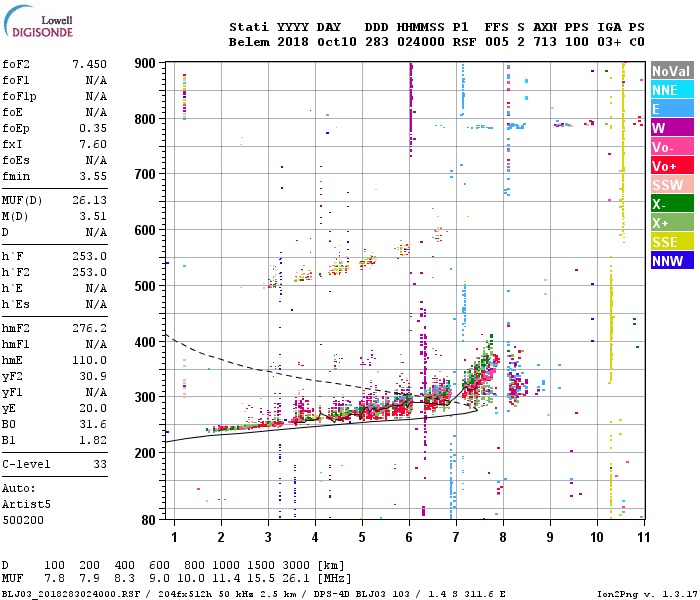Select the NNE legend swatch
This screenshot has width=700, height=600.
672,90
